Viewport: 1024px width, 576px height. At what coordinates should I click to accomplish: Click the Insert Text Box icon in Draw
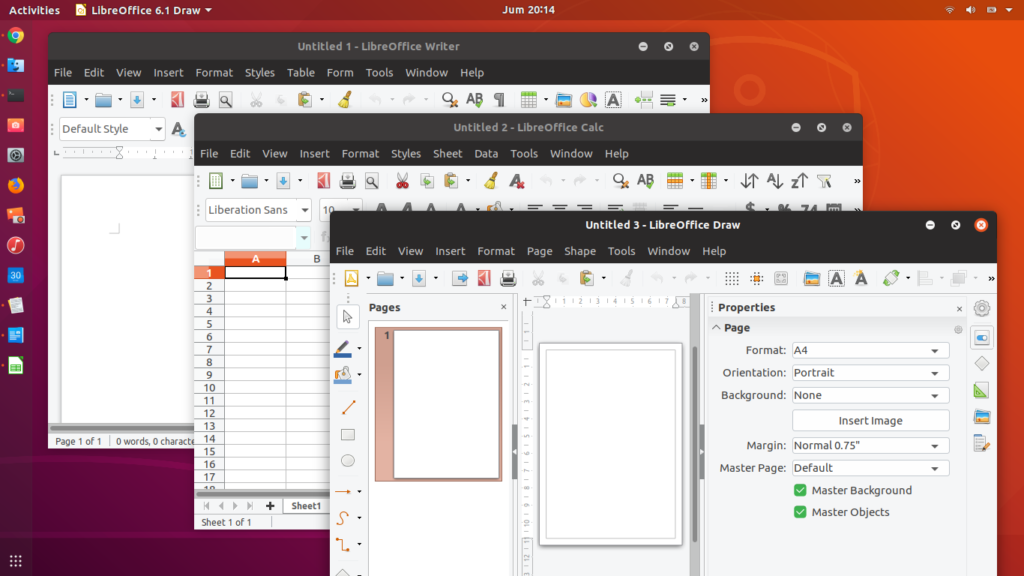coord(837,278)
